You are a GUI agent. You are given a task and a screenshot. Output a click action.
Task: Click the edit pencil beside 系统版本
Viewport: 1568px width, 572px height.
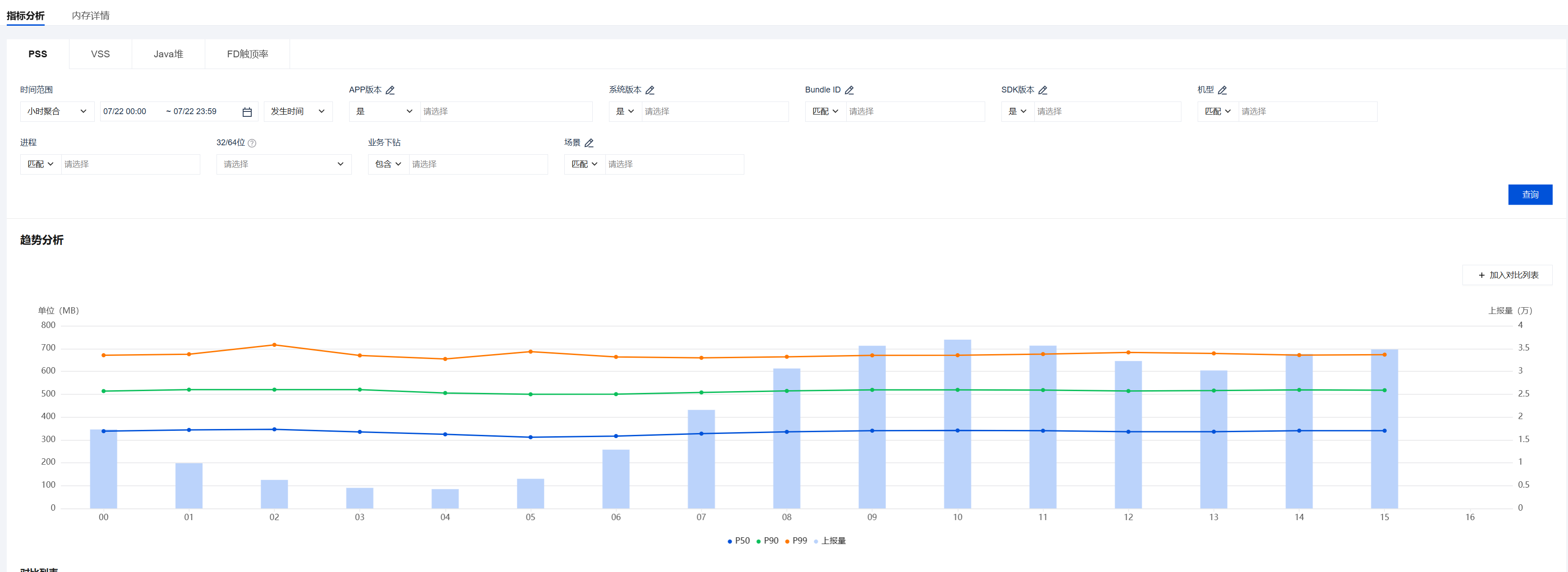tap(650, 90)
